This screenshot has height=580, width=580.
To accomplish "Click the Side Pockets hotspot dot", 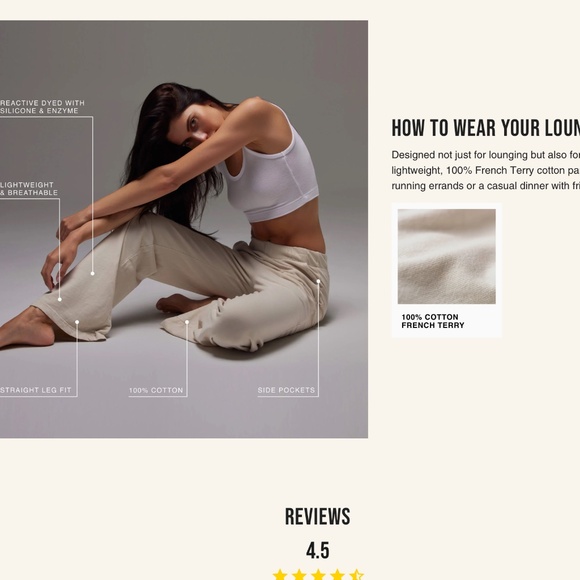I will (318, 281).
